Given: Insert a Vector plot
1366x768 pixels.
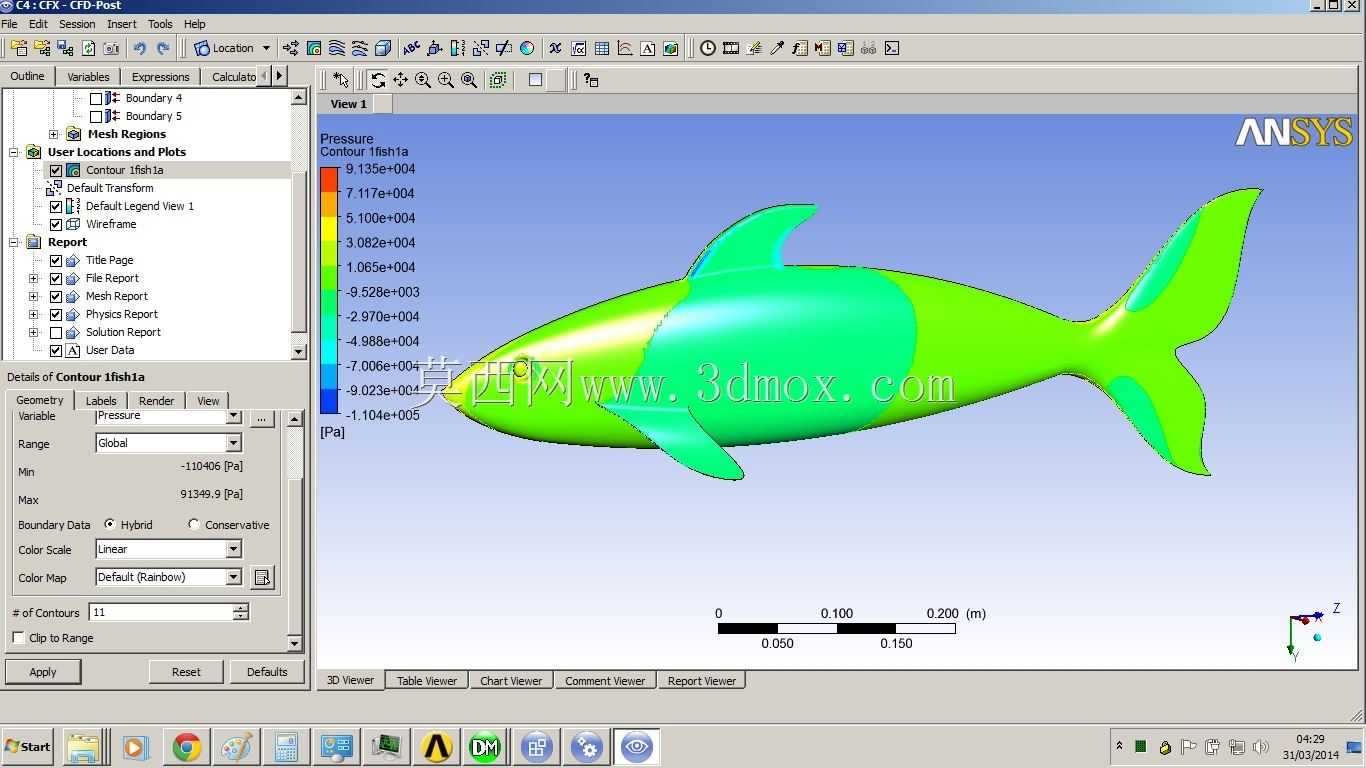Looking at the screenshot, I should click(291, 48).
